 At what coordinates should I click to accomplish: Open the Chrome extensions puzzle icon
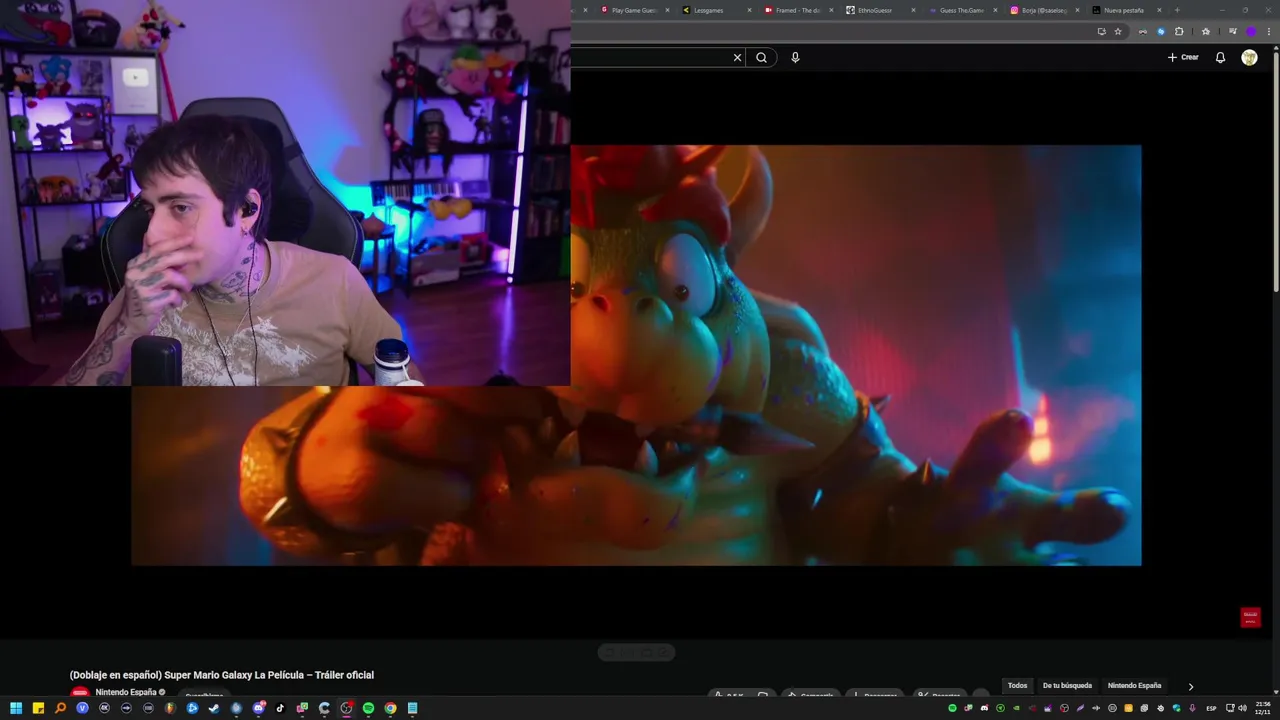click(x=1179, y=31)
